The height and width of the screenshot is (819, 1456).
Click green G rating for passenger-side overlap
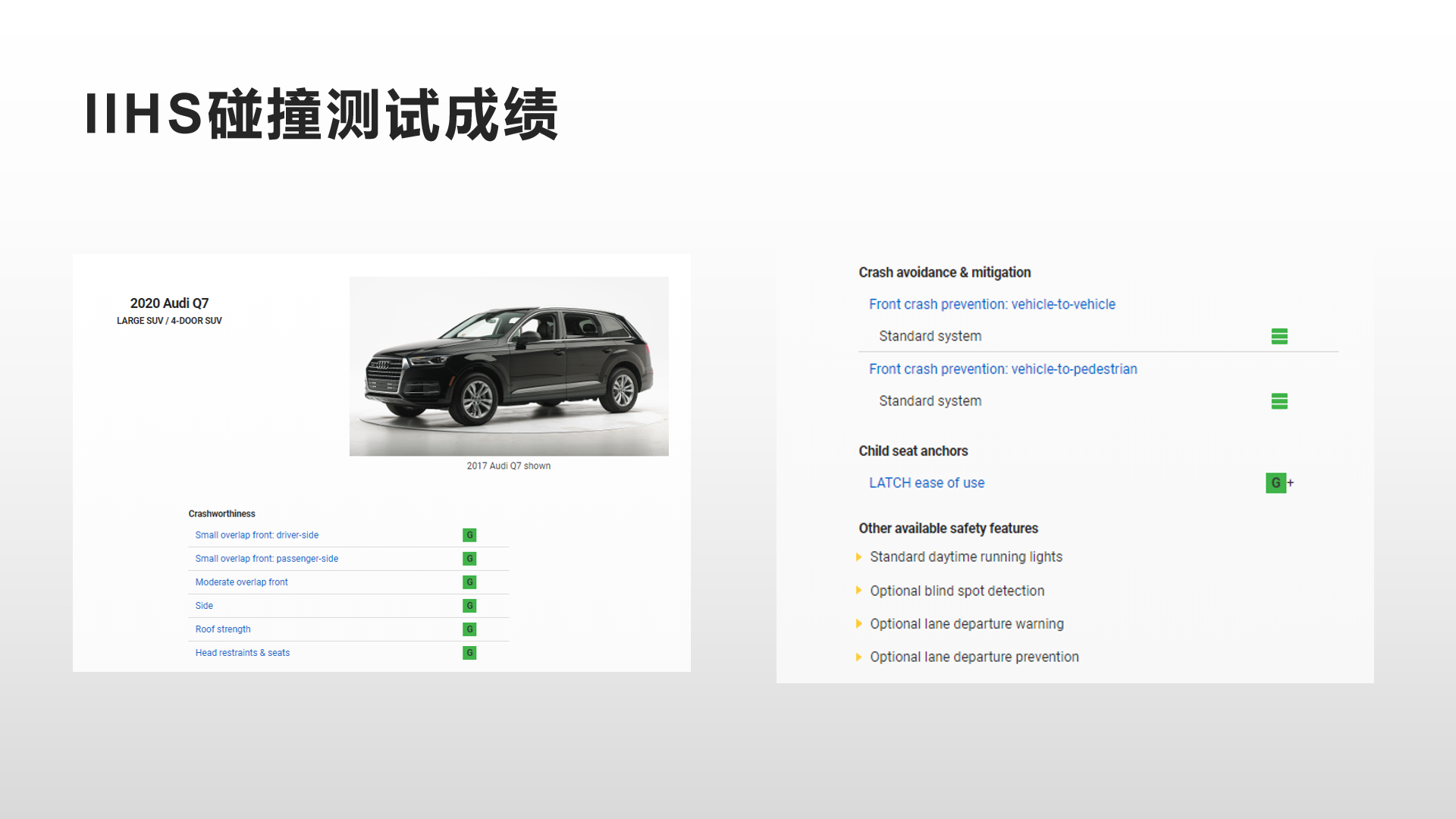click(x=469, y=559)
